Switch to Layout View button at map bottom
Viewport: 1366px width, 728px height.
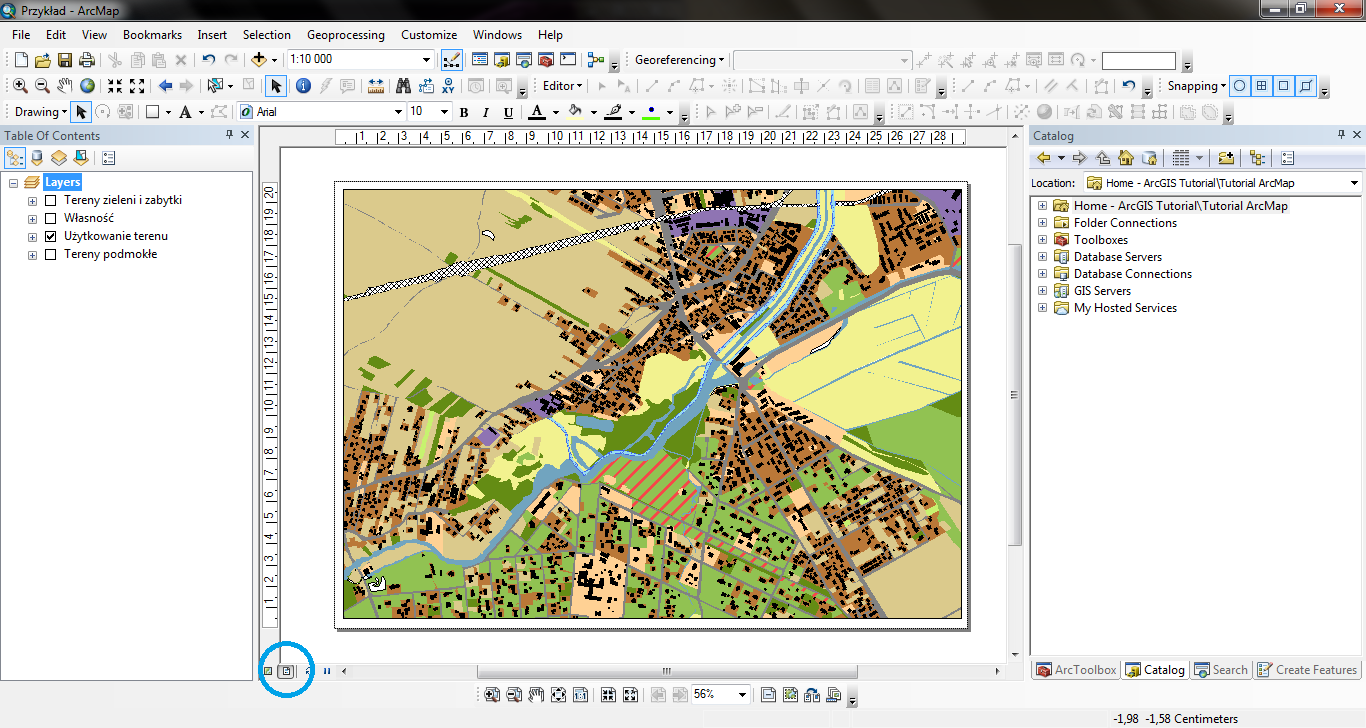tap(286, 671)
